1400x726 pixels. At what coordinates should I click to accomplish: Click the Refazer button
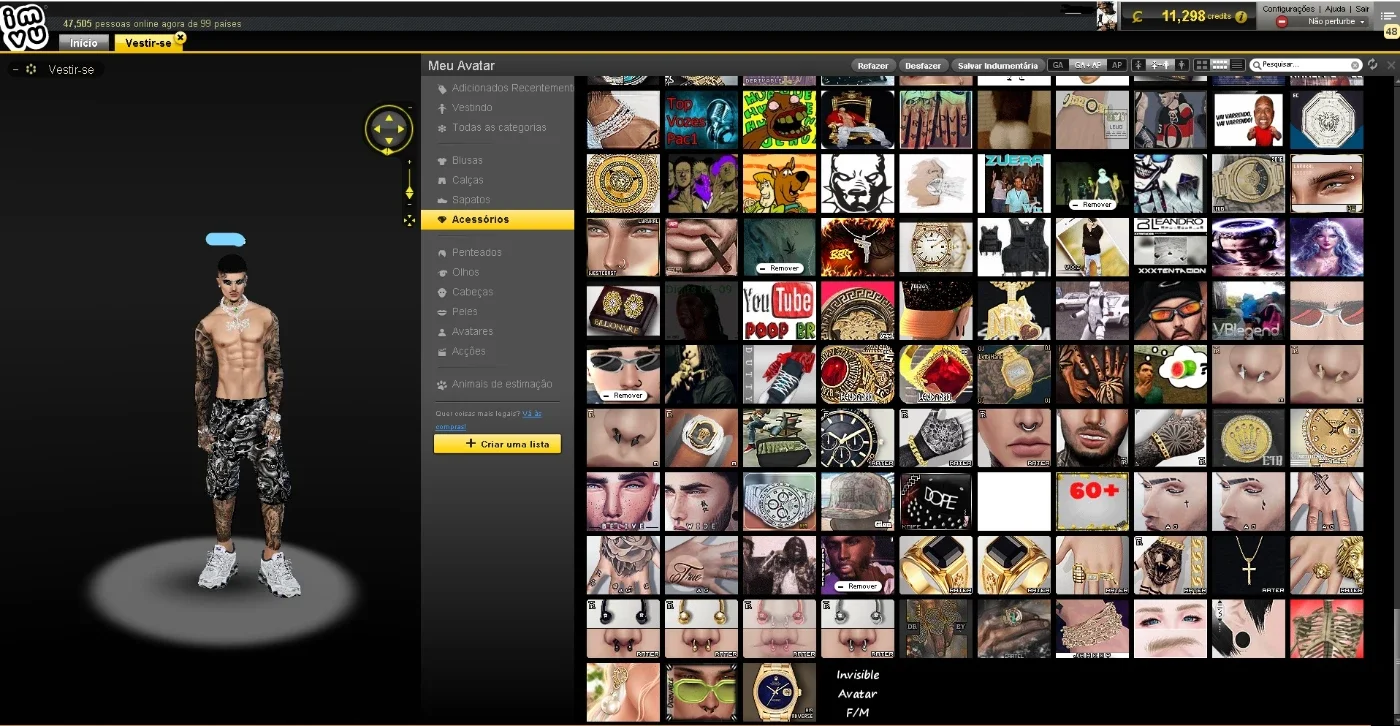[872, 66]
